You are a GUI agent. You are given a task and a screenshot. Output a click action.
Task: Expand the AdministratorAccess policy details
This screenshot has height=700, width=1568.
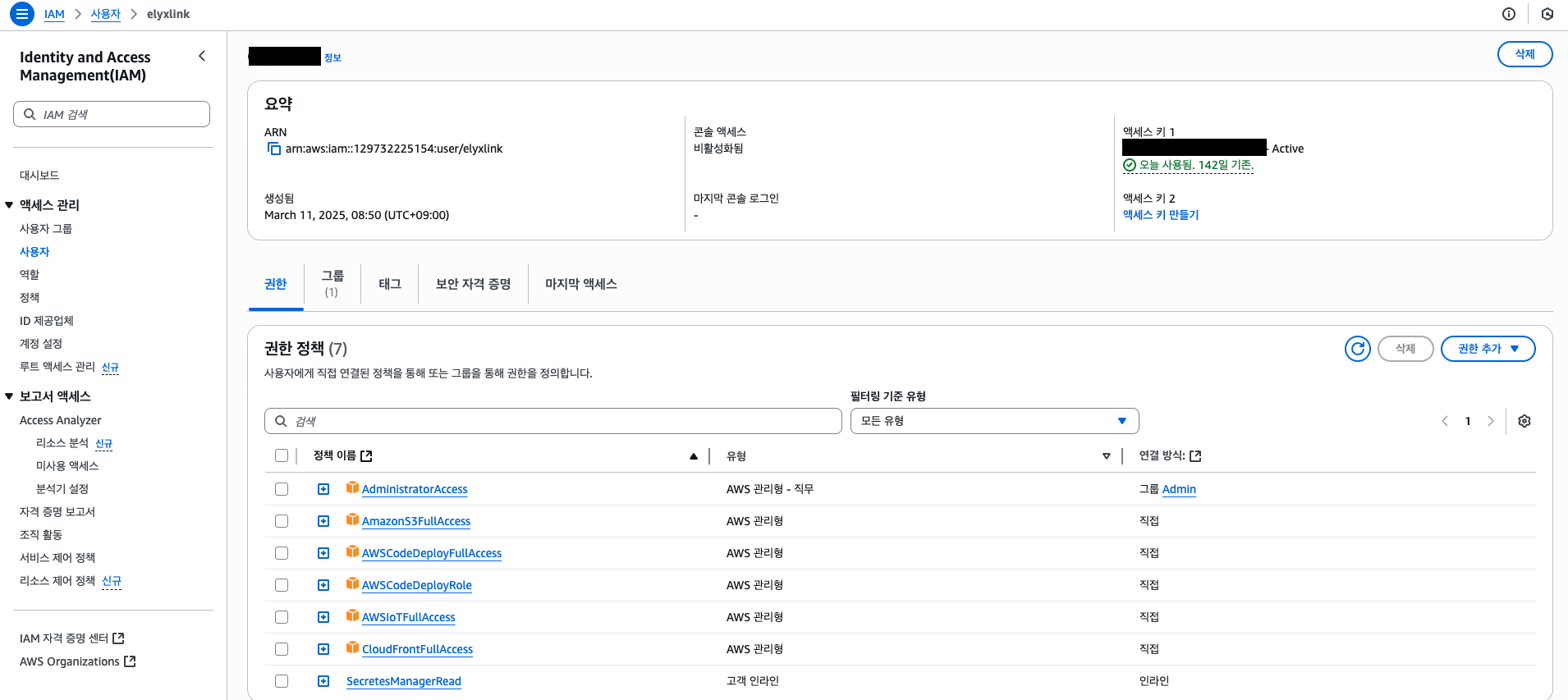(323, 489)
